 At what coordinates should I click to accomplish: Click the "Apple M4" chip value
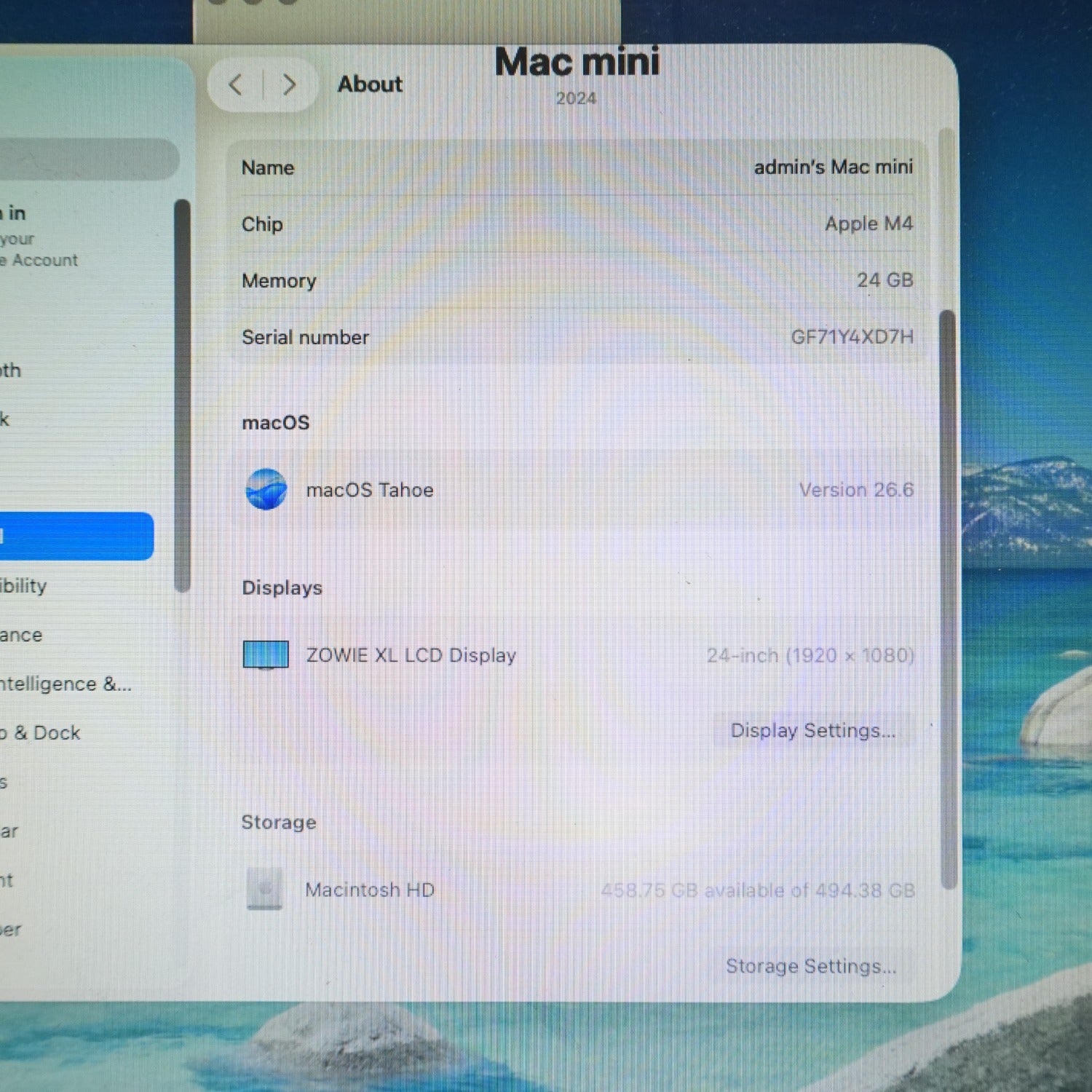point(869,223)
